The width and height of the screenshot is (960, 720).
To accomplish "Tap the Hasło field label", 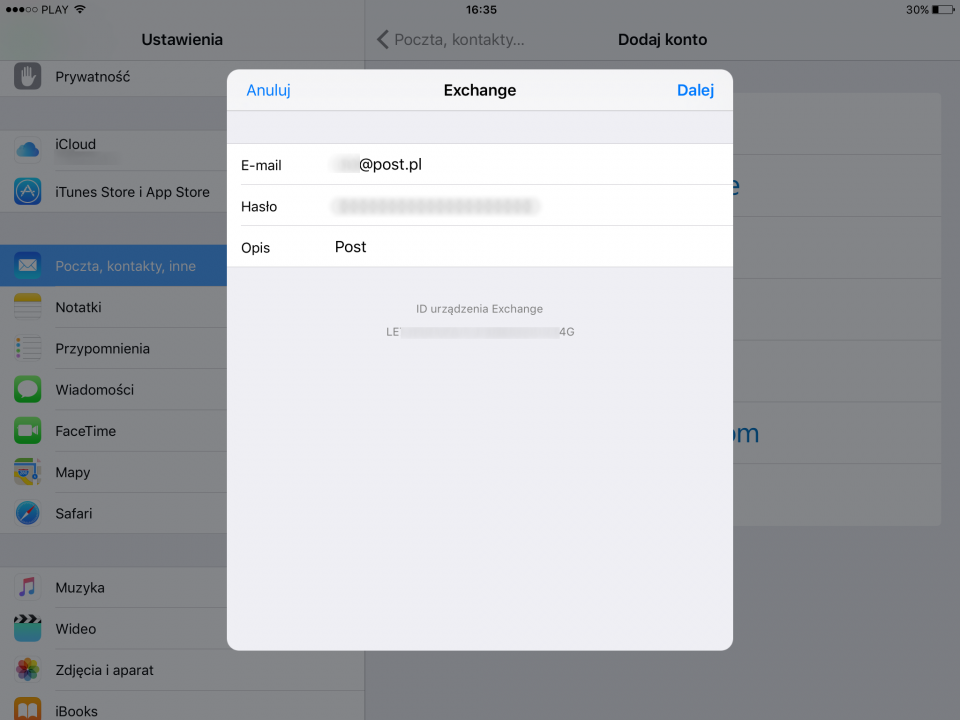I will tap(259, 206).
